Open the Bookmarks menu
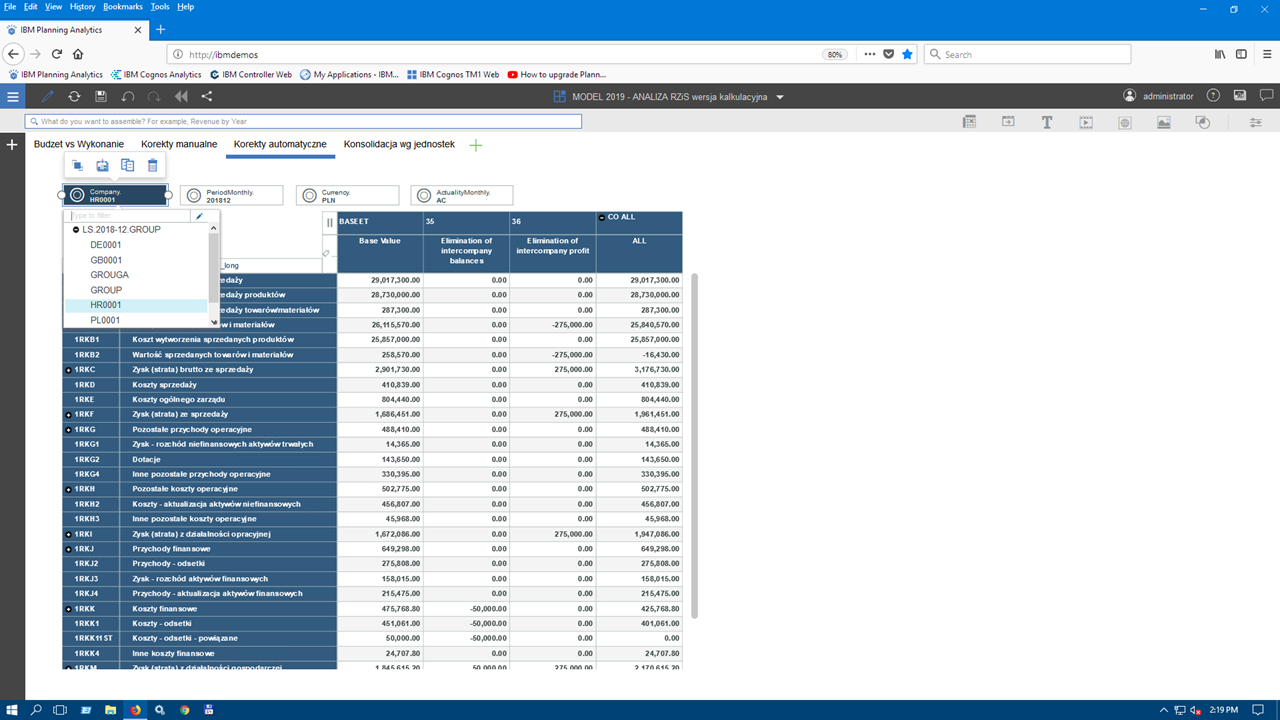The height and width of the screenshot is (720, 1280). [x=123, y=6]
